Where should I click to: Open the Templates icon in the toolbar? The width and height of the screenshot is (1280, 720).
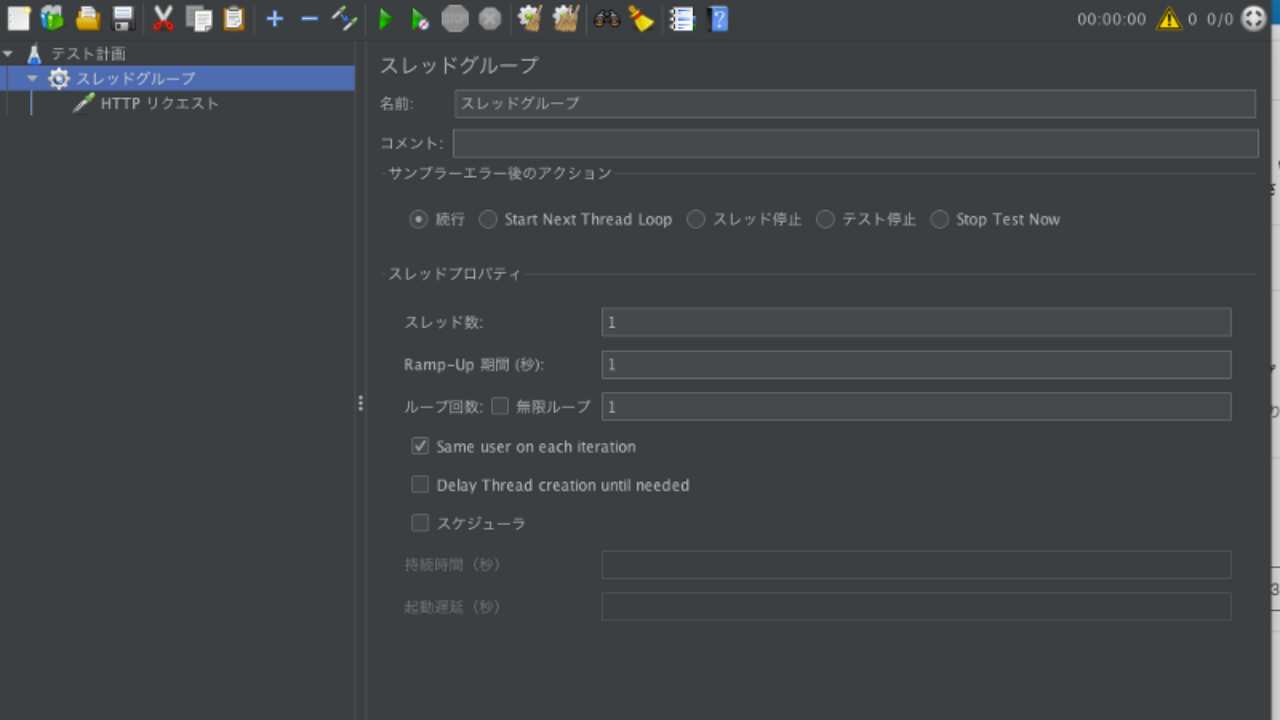(x=52, y=18)
